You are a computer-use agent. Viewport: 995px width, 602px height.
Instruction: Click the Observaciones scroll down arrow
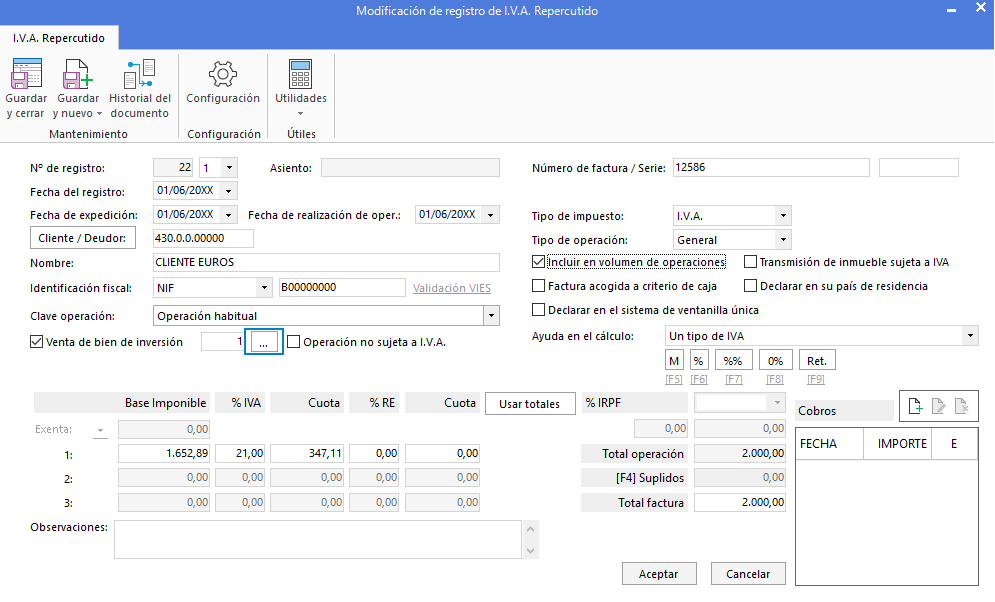(531, 551)
